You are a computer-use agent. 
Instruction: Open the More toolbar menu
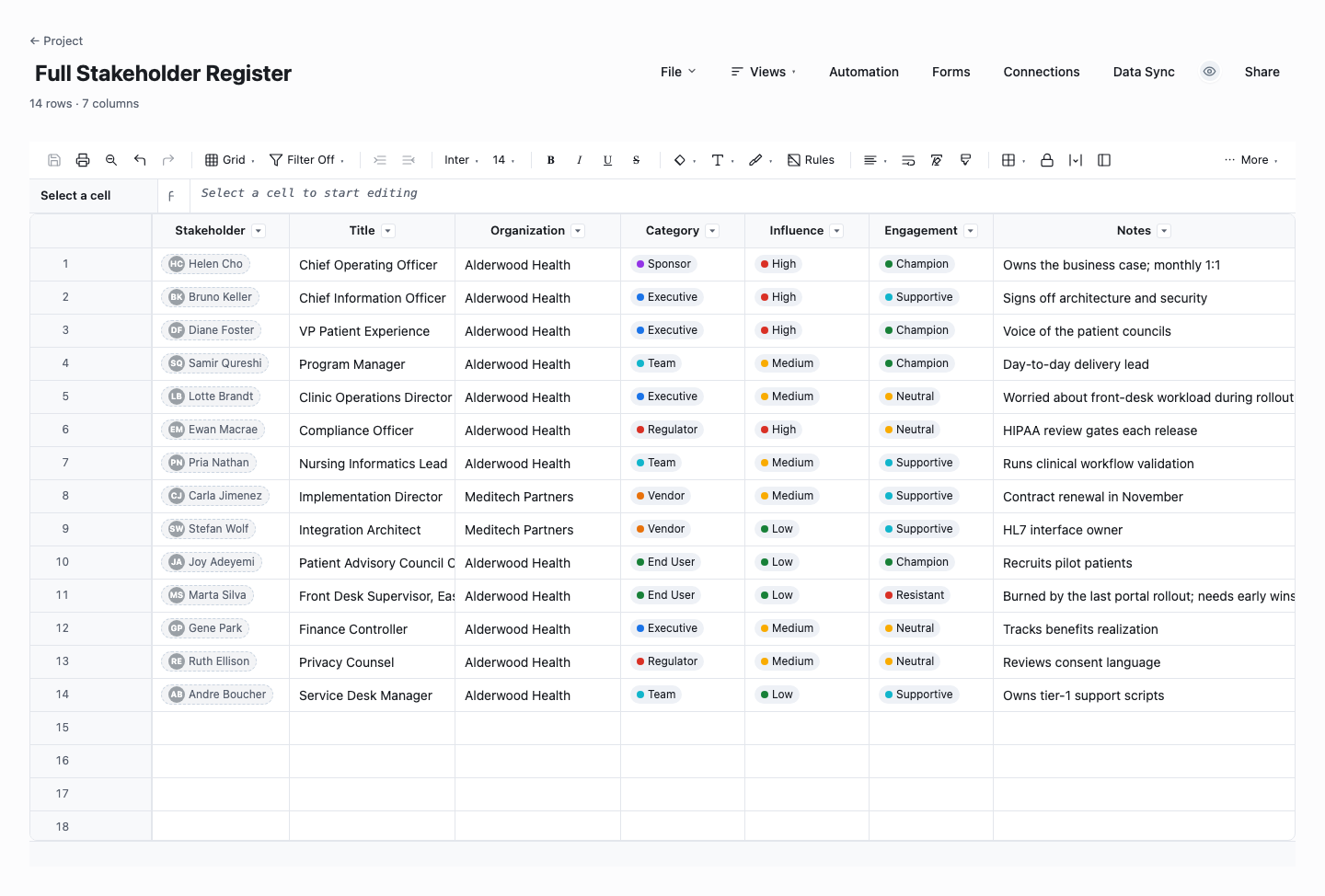[1251, 160]
